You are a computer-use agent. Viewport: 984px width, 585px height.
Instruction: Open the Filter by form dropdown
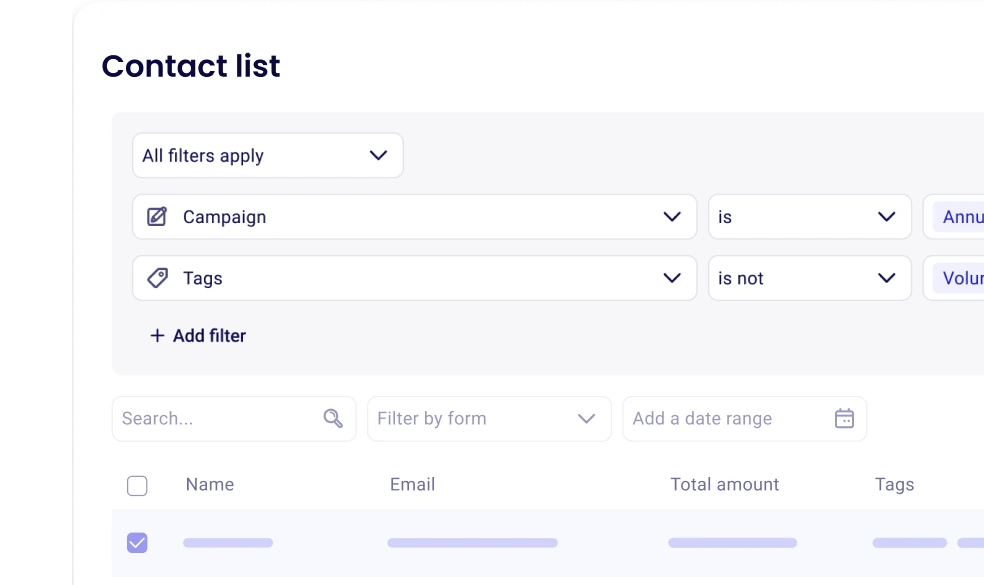(489, 418)
